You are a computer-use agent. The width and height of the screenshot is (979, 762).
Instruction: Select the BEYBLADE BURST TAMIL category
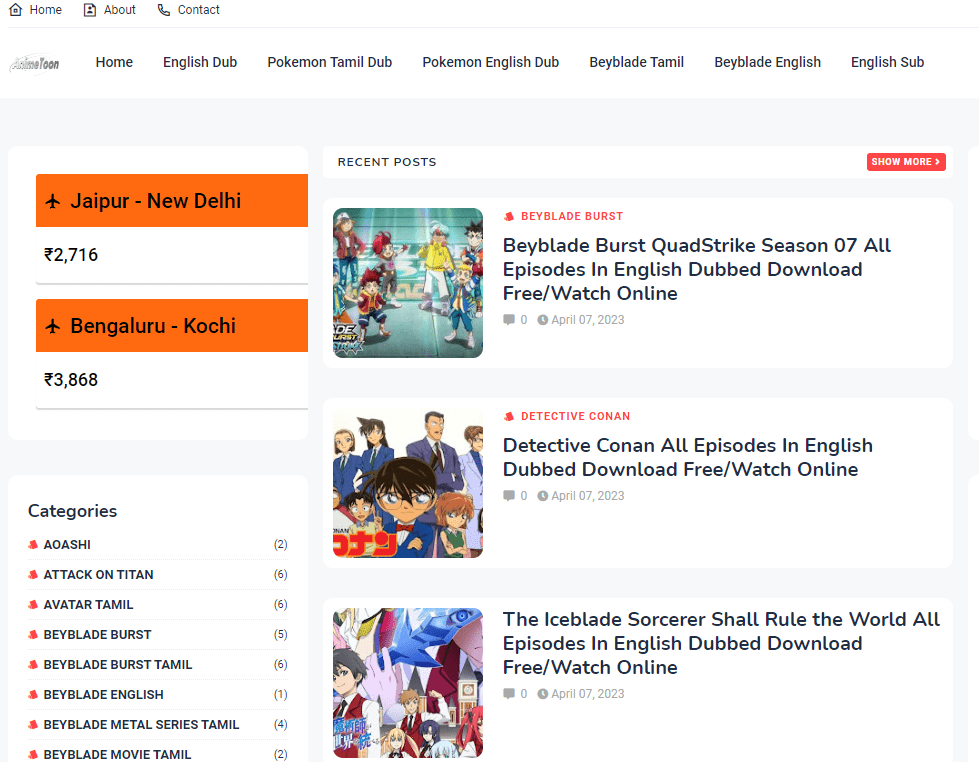[x=117, y=665]
